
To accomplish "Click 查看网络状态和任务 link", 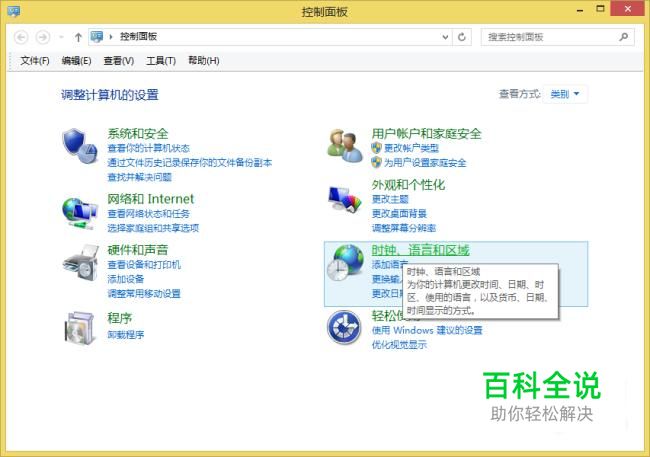I will [148, 214].
